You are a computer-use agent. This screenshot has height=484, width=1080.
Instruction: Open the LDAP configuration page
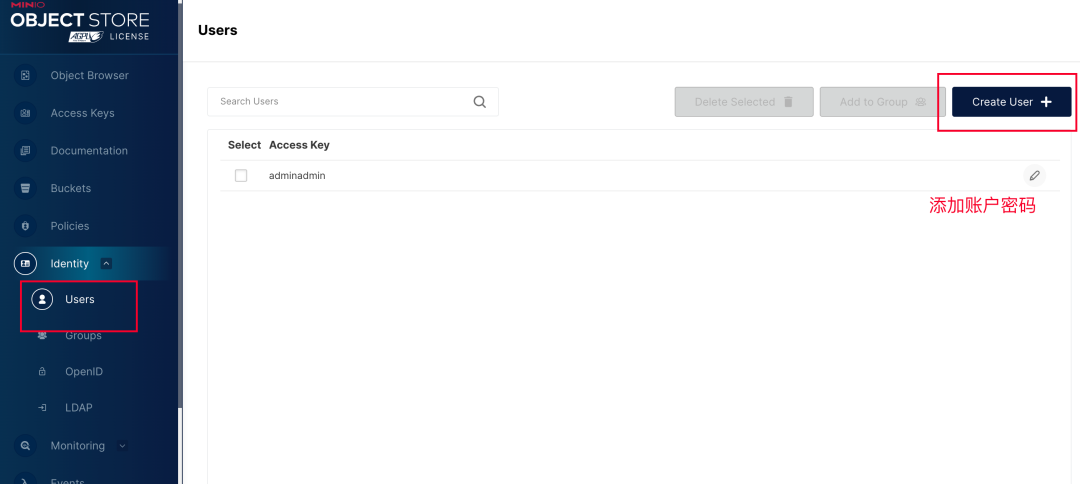[x=78, y=408]
